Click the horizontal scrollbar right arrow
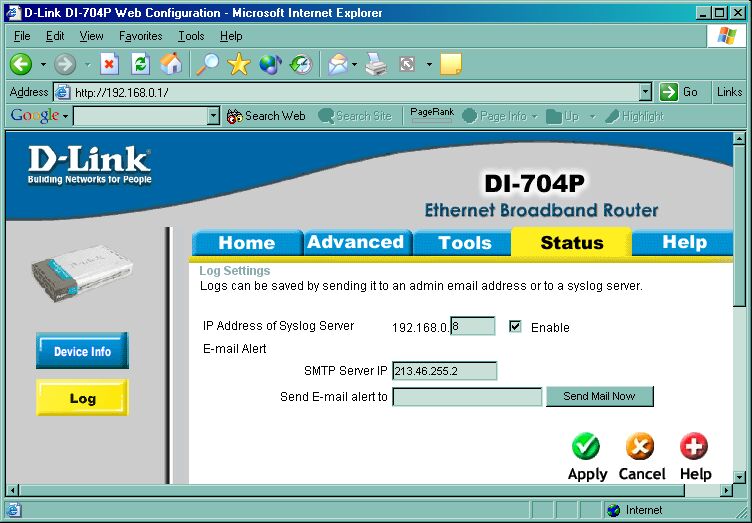The image size is (752, 523). point(727,490)
